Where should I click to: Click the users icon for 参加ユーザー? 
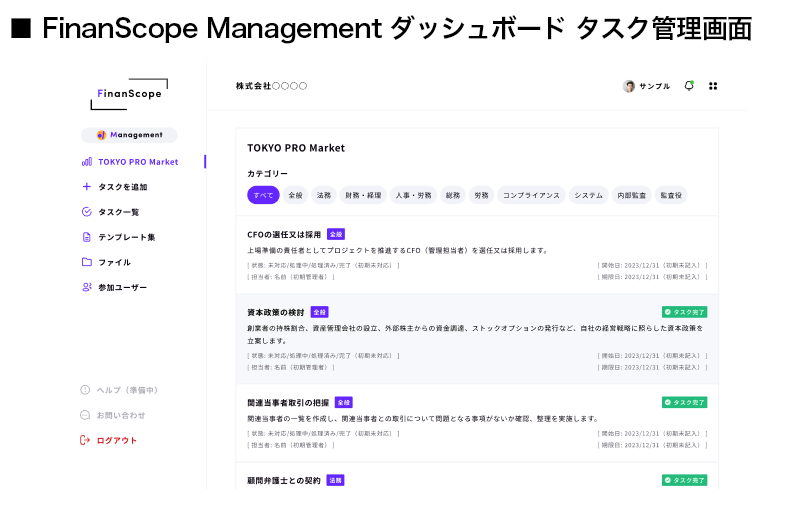click(x=87, y=287)
